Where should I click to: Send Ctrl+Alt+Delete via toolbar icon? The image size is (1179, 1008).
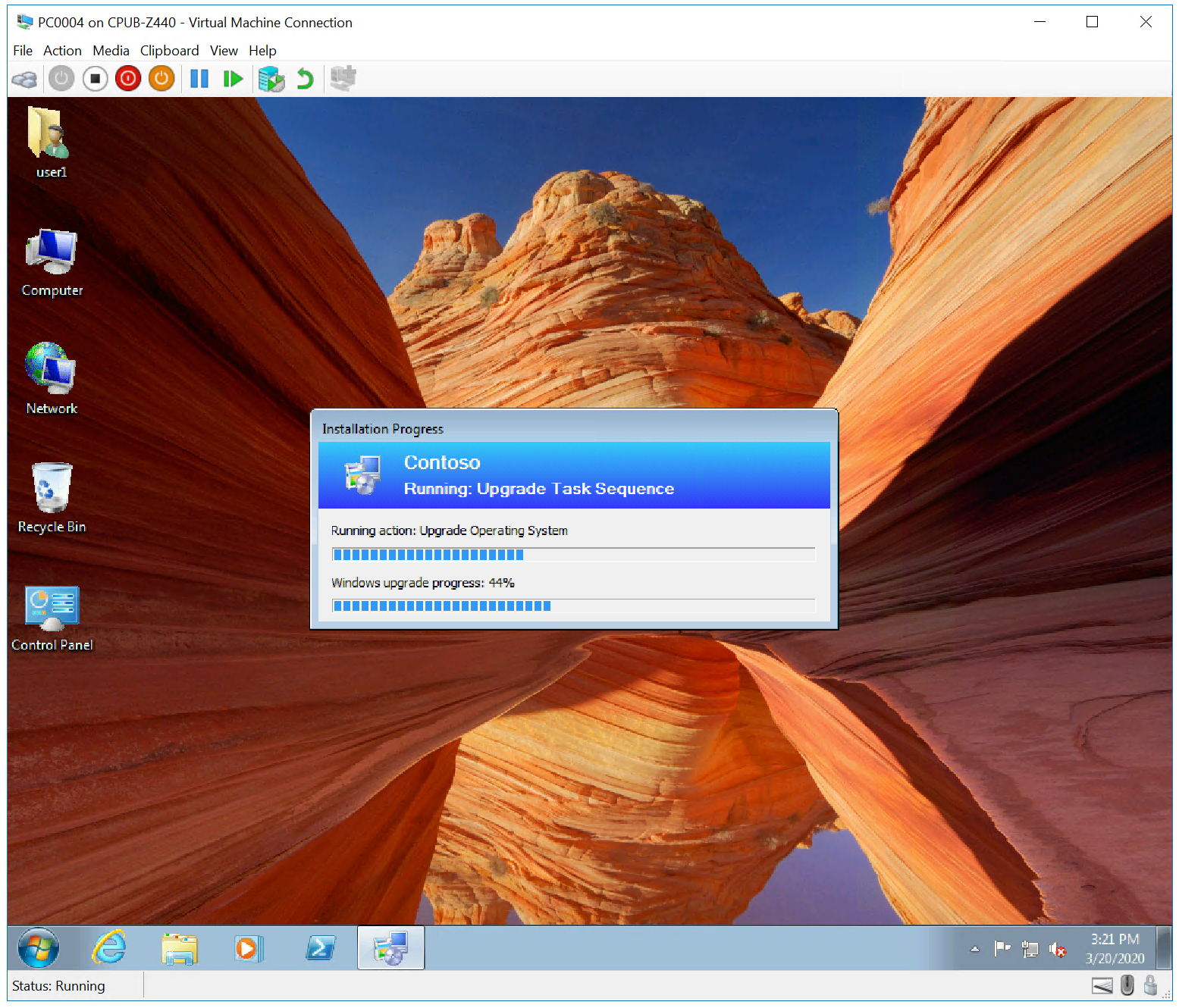point(24,78)
